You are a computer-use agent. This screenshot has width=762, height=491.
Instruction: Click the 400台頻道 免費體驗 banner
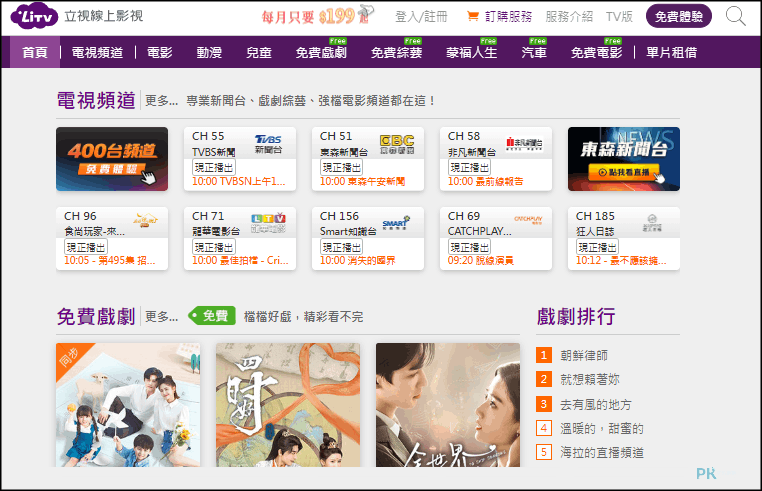point(112,159)
